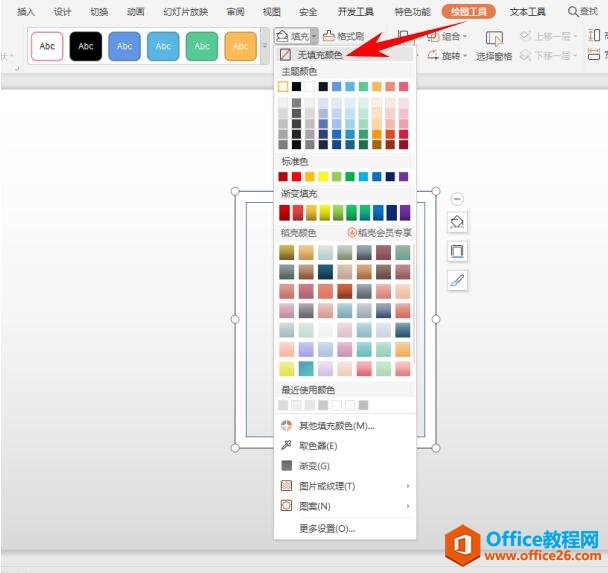Screen dimensions: 608x573
Task: Click the picture or texture icon
Action: click(286, 485)
